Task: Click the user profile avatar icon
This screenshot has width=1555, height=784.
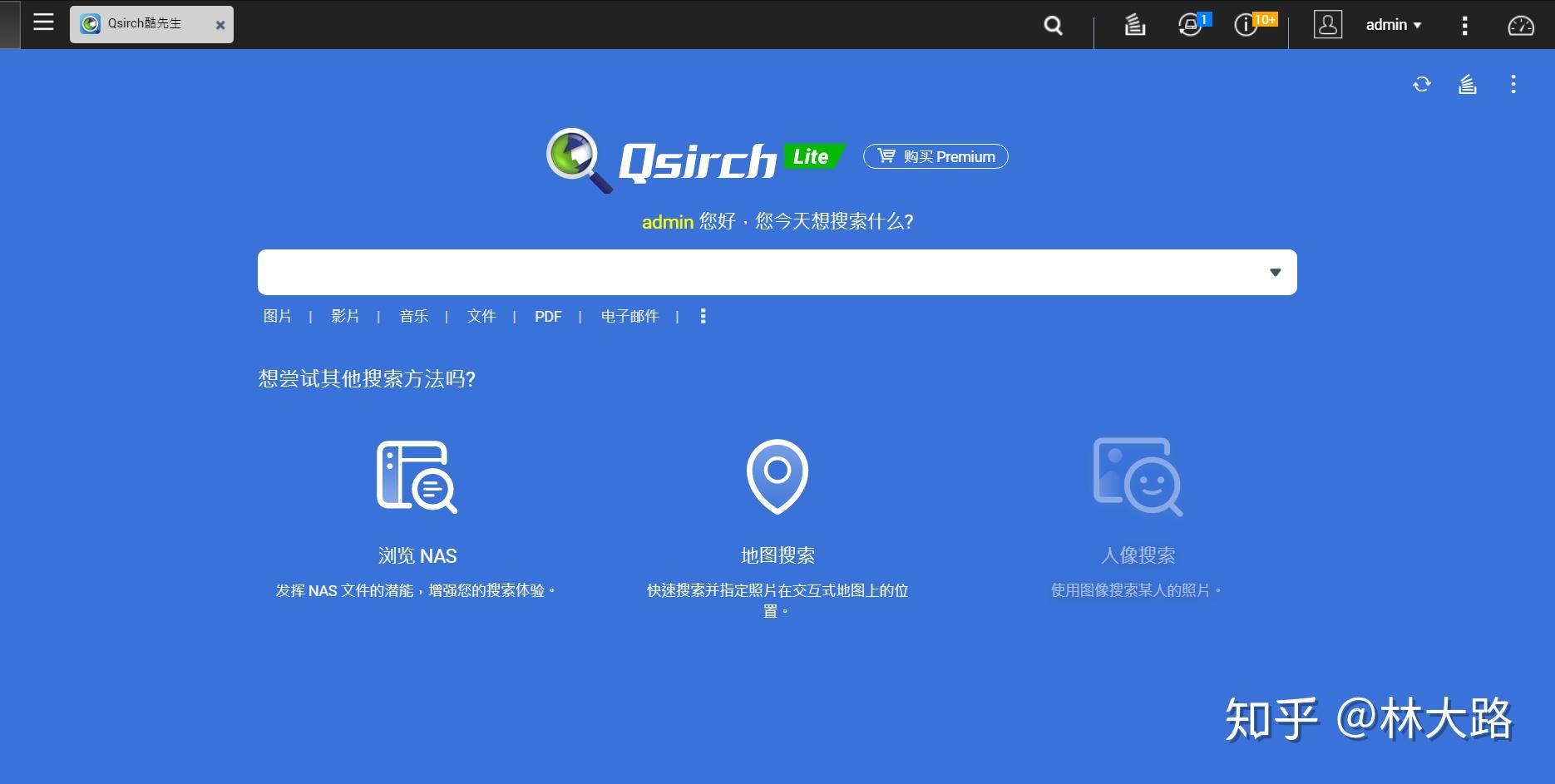Action: 1328,24
